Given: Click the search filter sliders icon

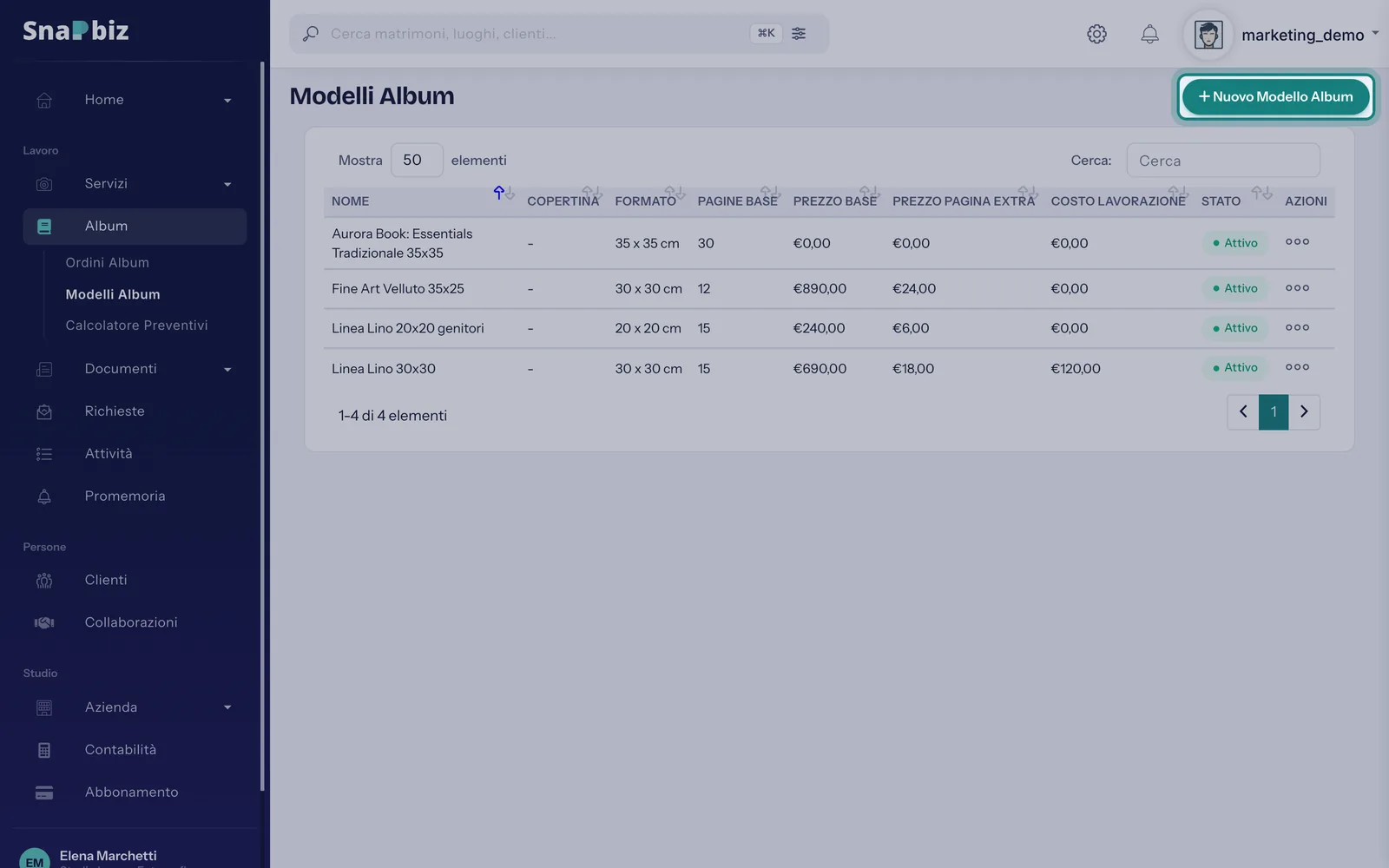Looking at the screenshot, I should coord(799,34).
